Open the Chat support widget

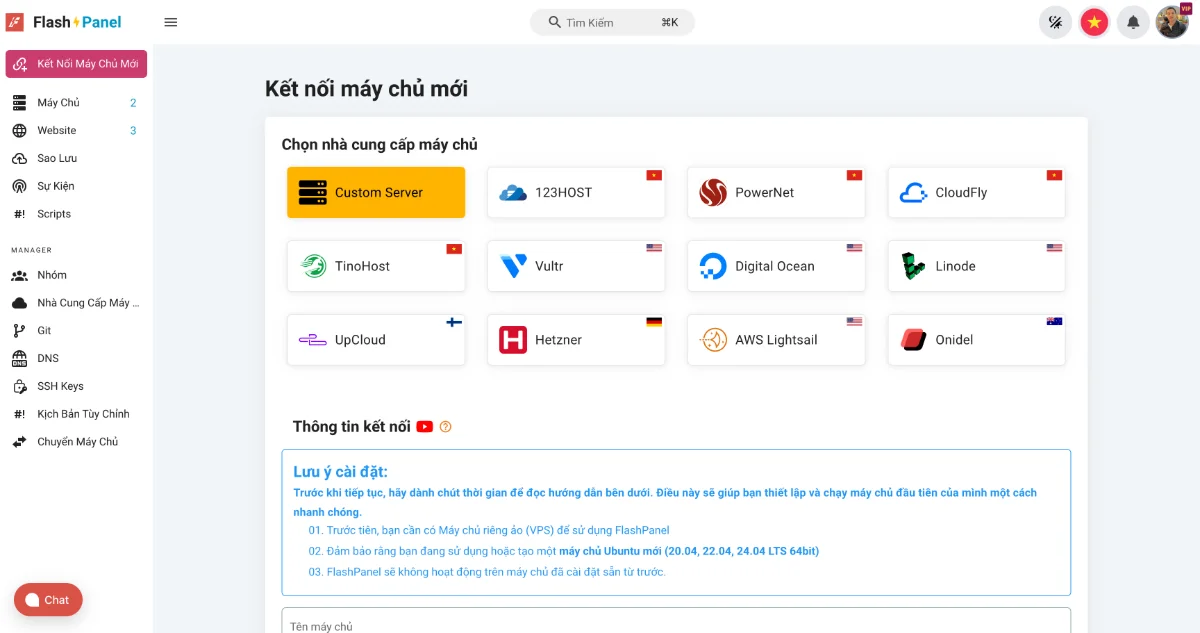[x=47, y=600]
